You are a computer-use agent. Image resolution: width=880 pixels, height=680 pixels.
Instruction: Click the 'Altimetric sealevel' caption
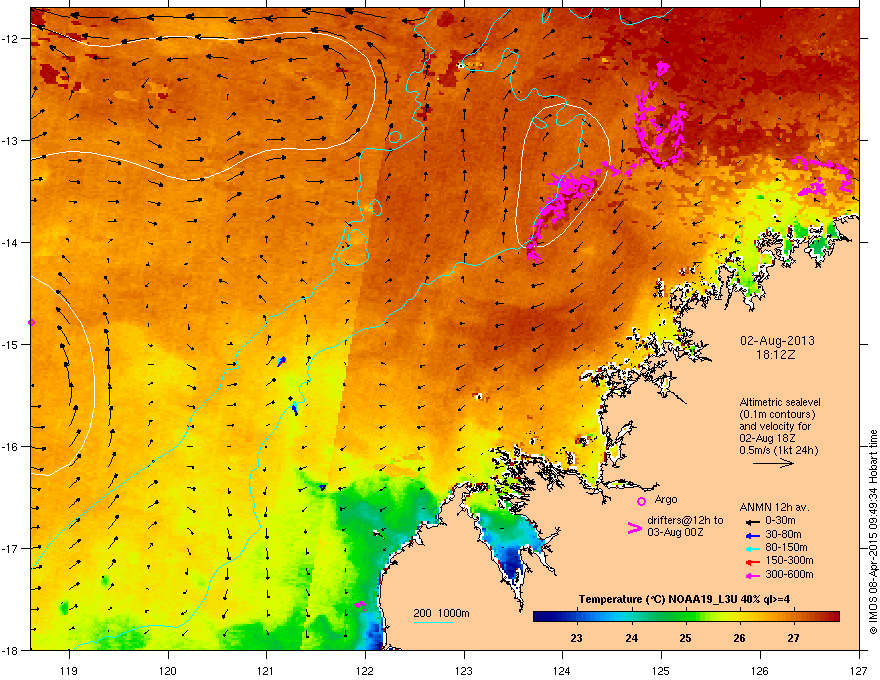point(780,402)
